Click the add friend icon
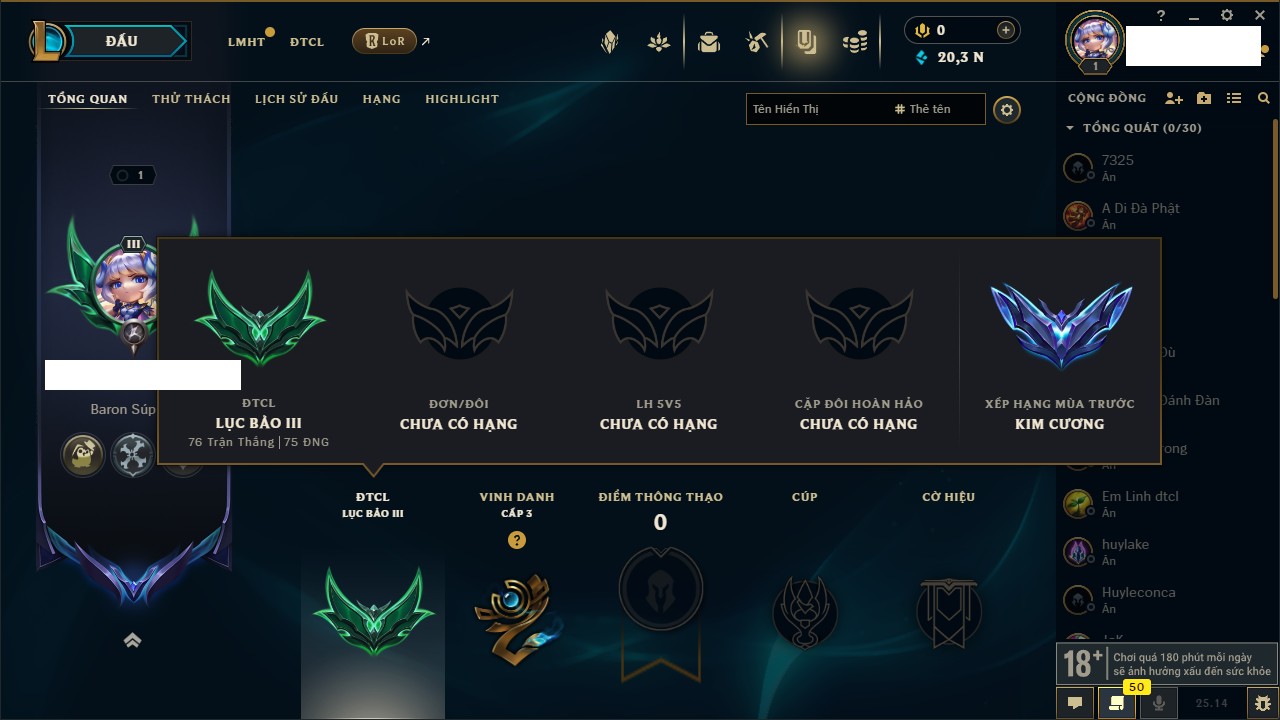The width and height of the screenshot is (1280, 720). pyautogui.click(x=1174, y=98)
